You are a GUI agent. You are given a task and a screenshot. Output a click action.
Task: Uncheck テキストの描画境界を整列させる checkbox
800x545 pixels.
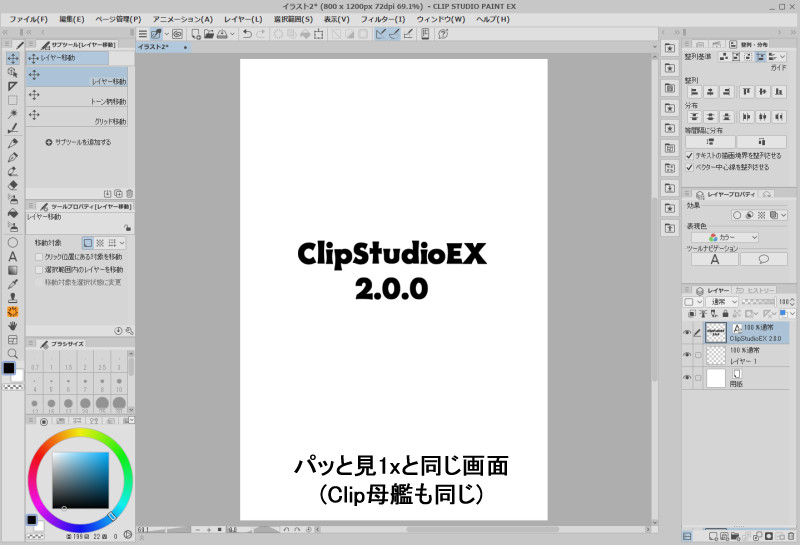point(689,156)
